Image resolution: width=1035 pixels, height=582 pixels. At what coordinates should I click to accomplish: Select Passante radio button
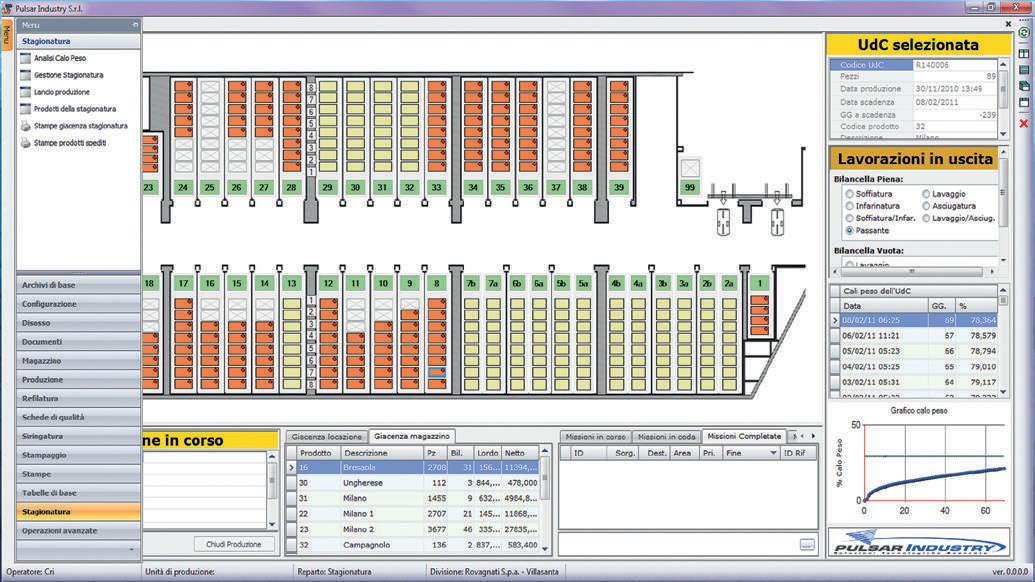point(850,230)
